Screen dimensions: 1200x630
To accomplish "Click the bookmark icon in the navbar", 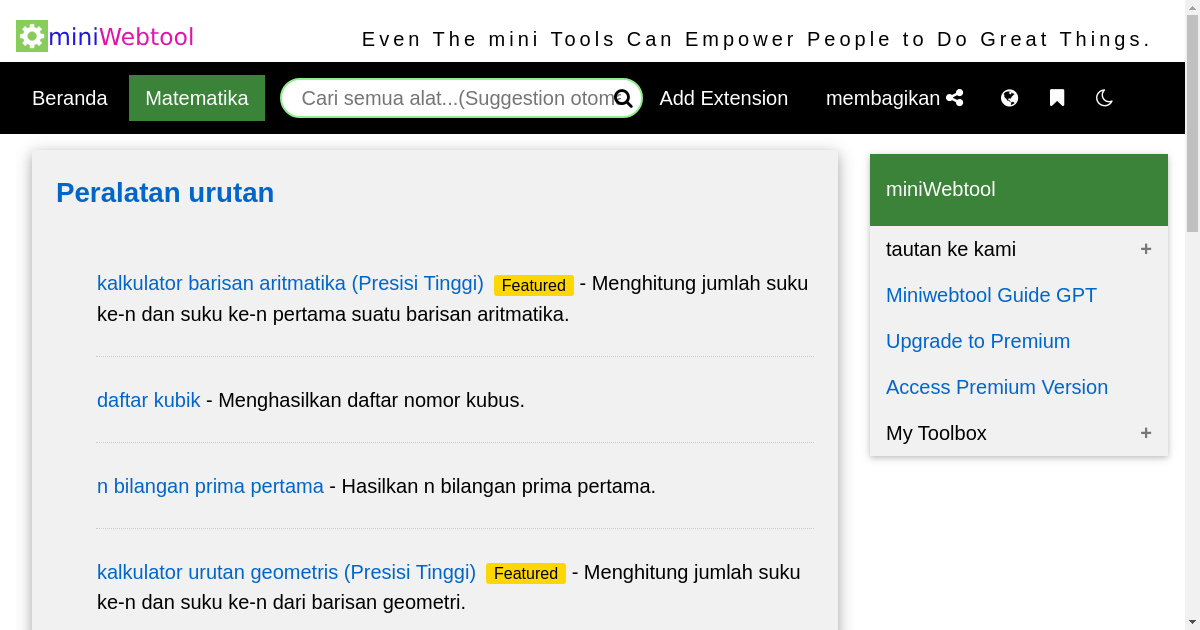I will point(1056,97).
